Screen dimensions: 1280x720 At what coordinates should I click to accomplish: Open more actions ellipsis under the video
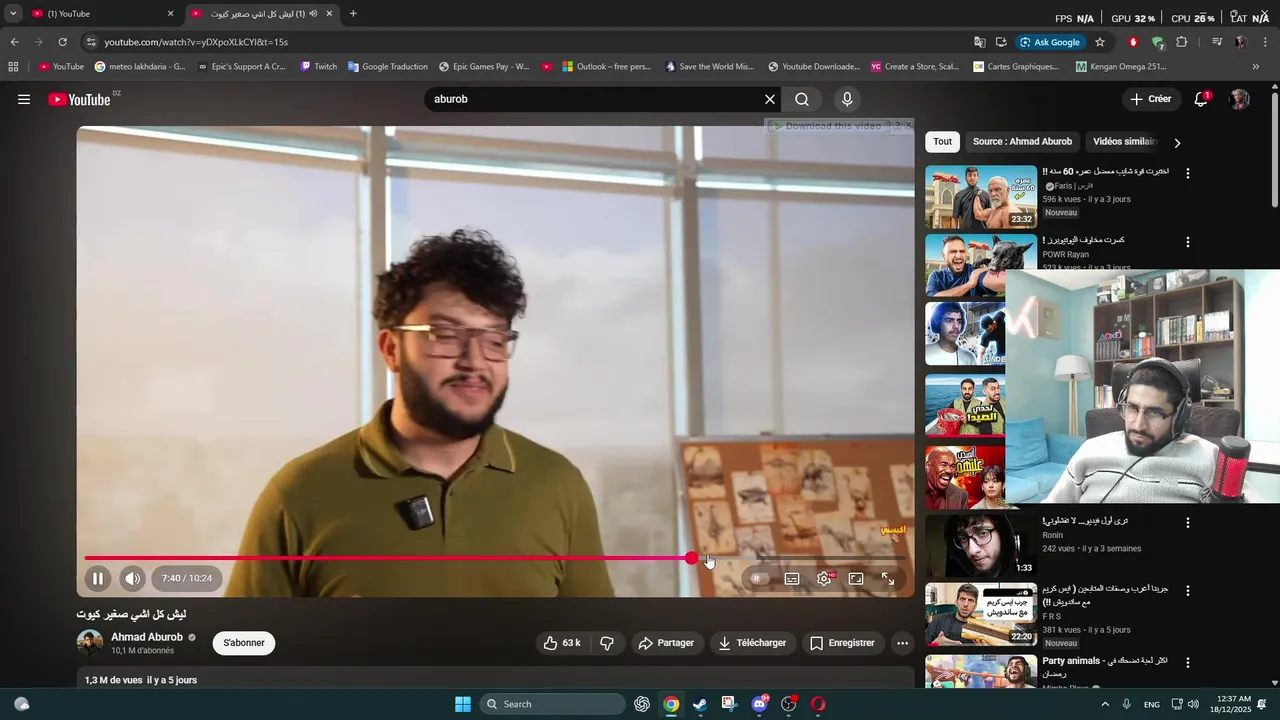(x=903, y=643)
